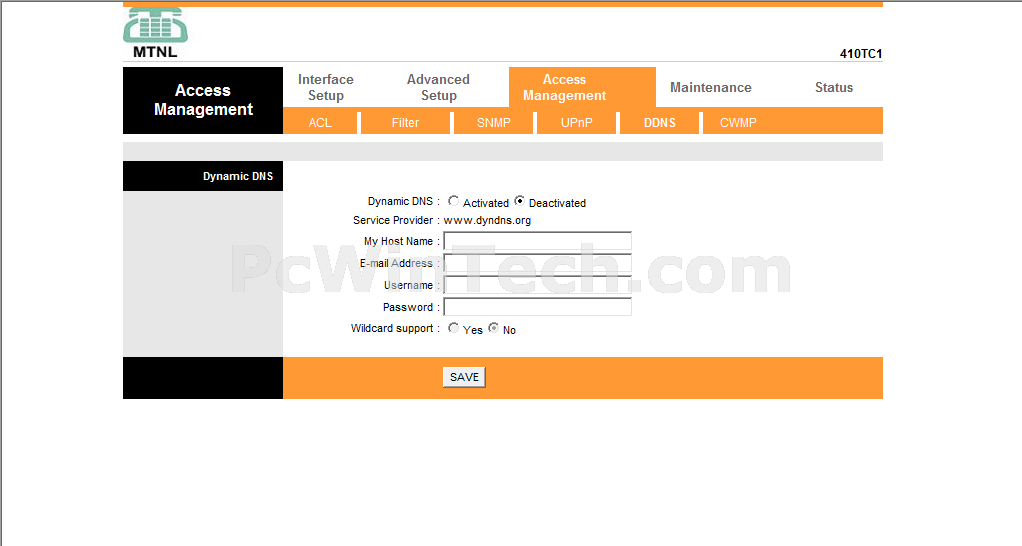Viewport: 1022px width, 546px height.
Task: Focus the My Host Name field
Action: pyautogui.click(x=537, y=241)
